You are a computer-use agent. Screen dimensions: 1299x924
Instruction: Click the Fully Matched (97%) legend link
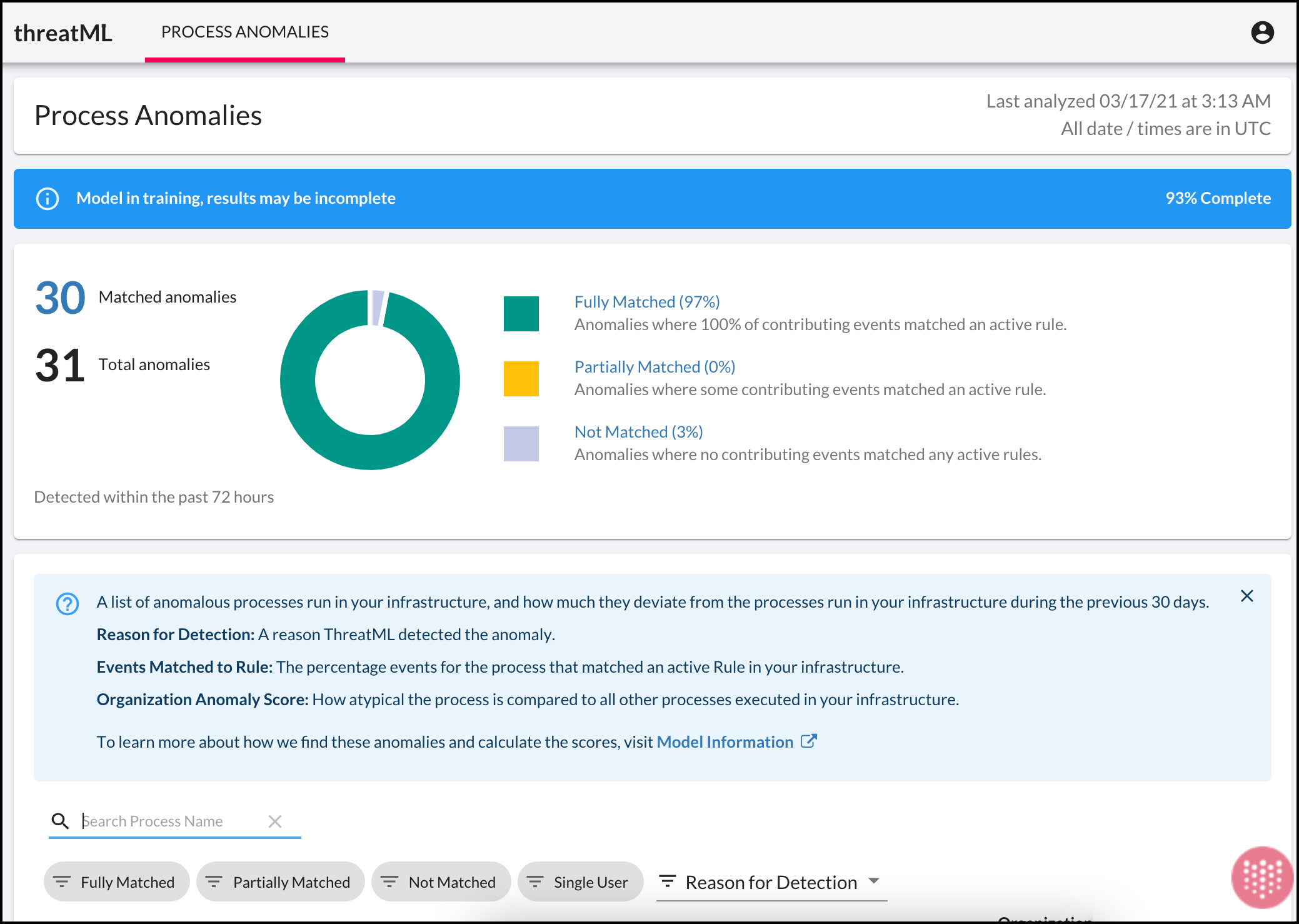tap(646, 302)
